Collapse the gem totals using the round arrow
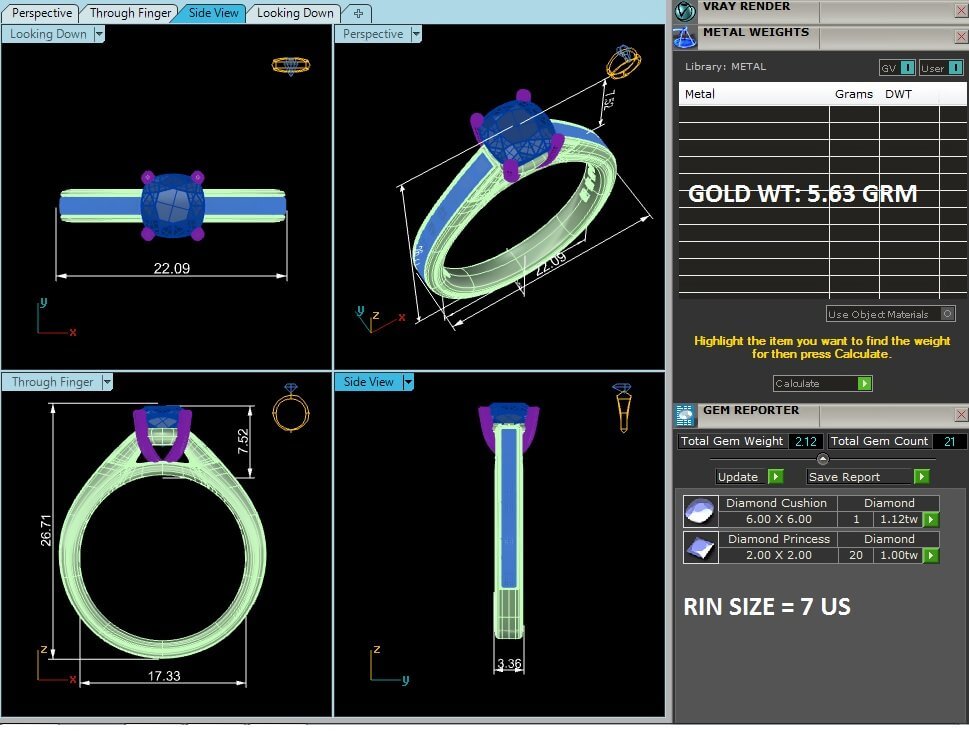This screenshot has width=969, height=731. click(823, 459)
